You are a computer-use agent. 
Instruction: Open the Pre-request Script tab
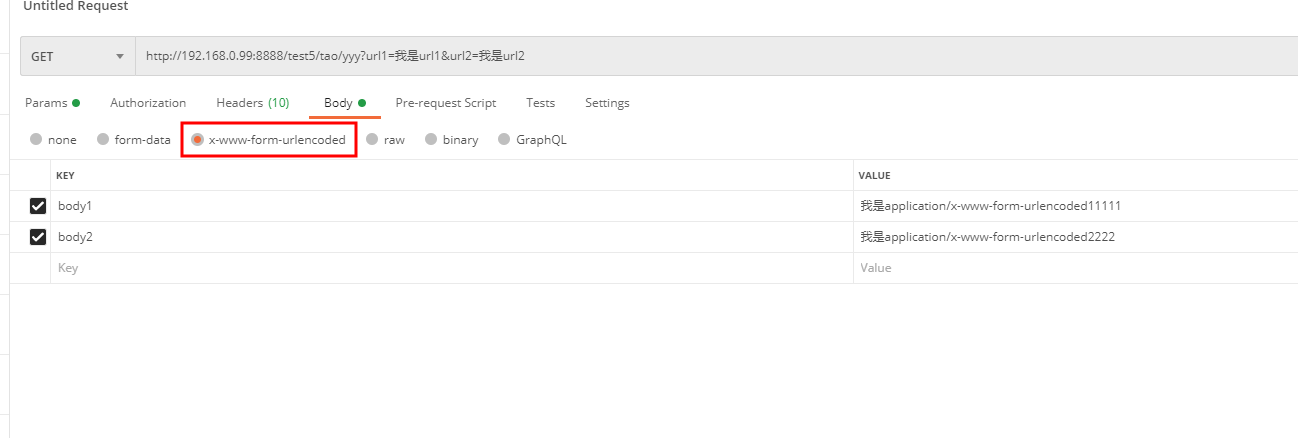pos(446,103)
